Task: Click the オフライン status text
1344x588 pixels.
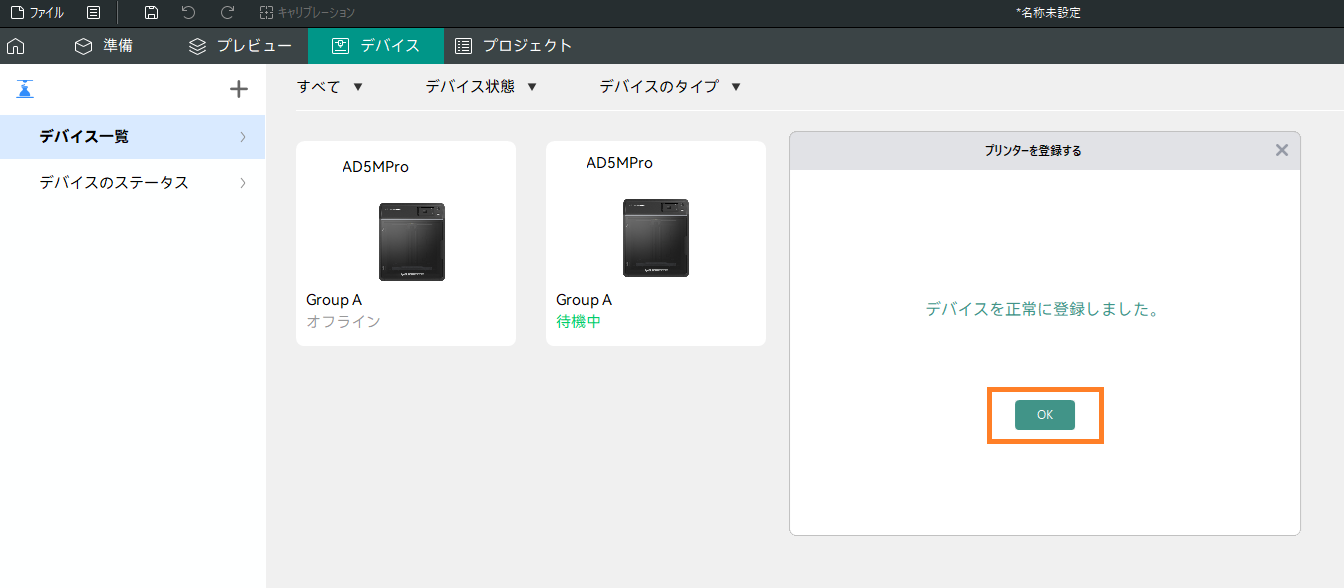Action: (x=343, y=322)
